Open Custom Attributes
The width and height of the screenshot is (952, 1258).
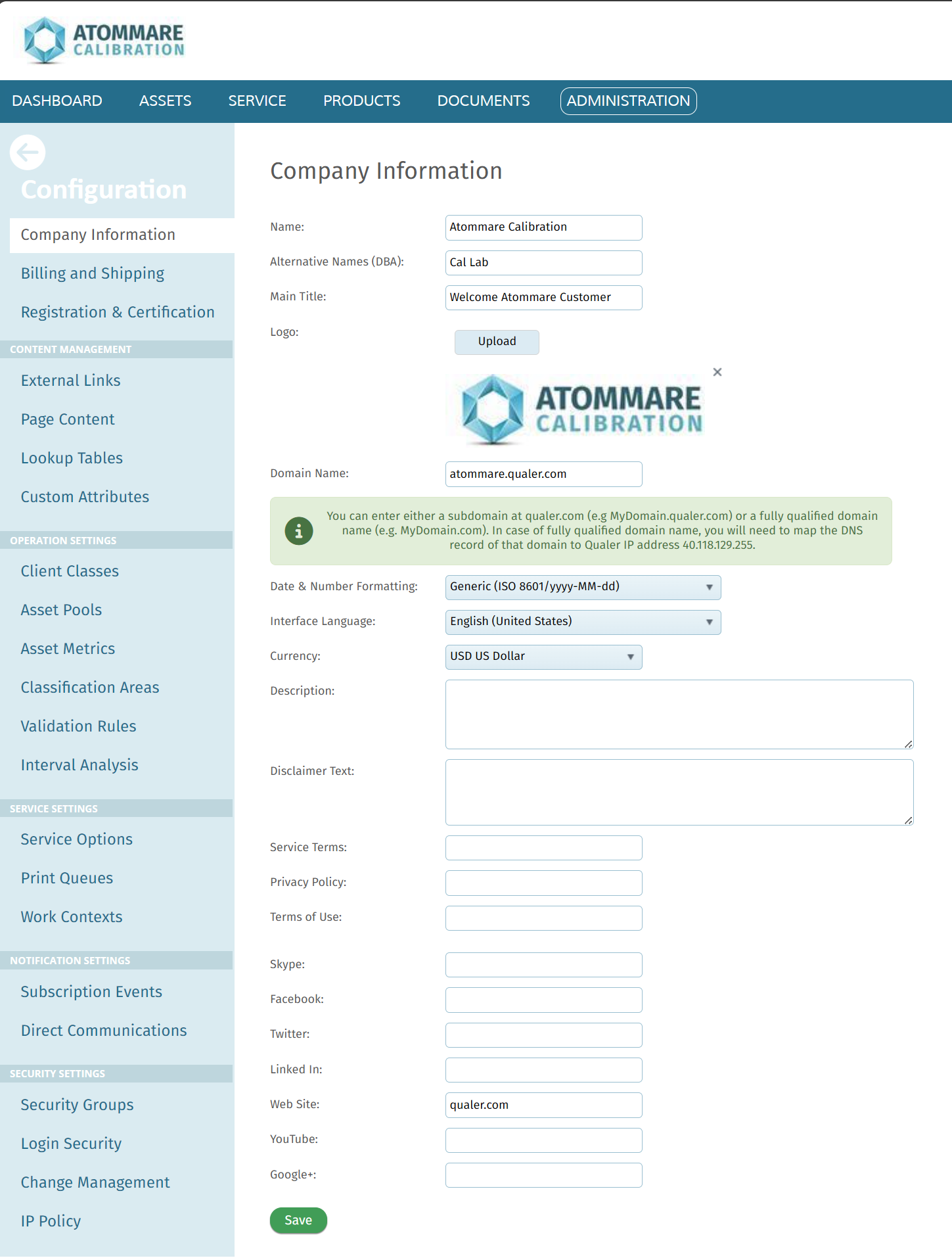pos(85,497)
